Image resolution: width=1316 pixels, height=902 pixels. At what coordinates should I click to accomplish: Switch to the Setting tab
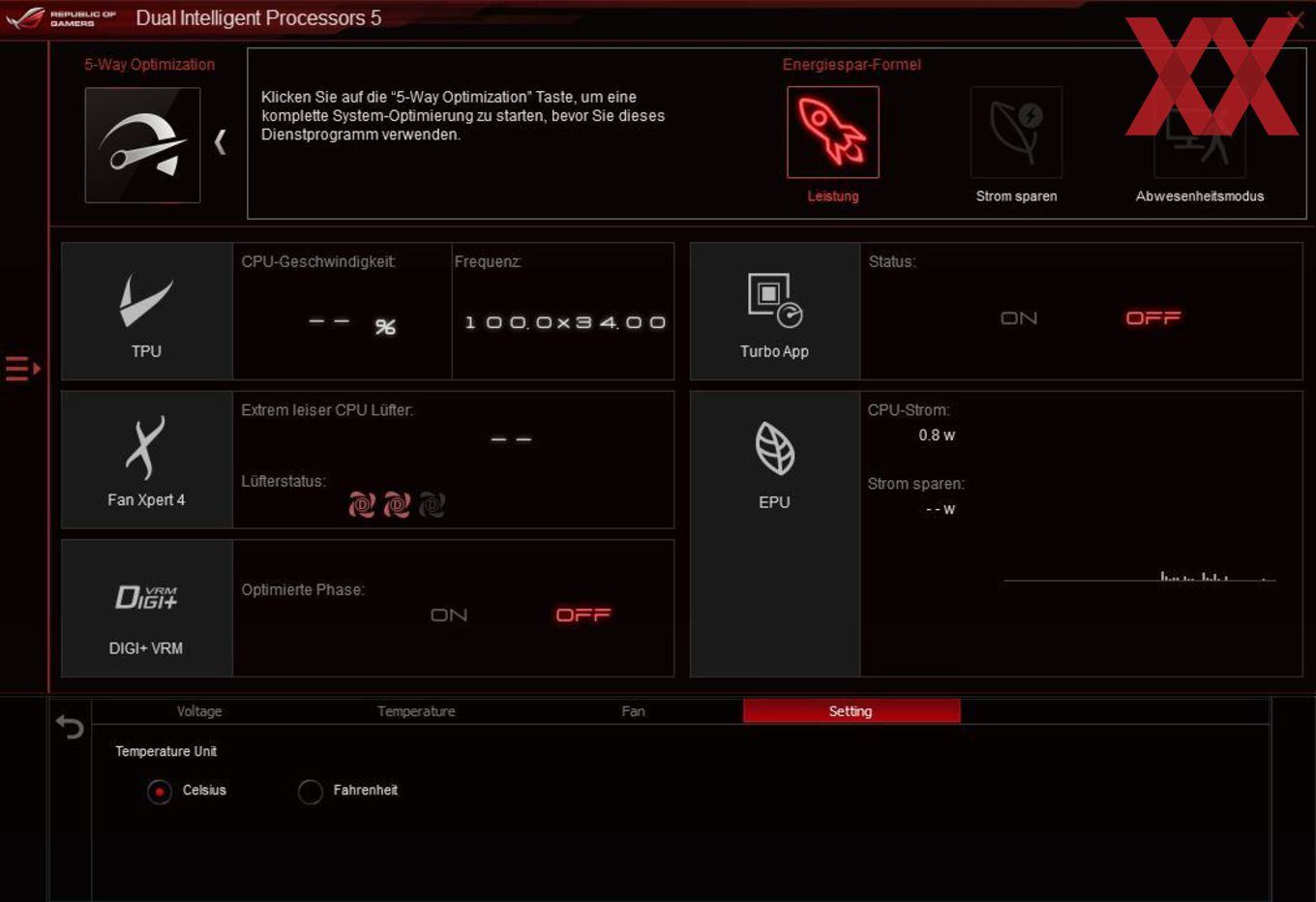tap(852, 711)
